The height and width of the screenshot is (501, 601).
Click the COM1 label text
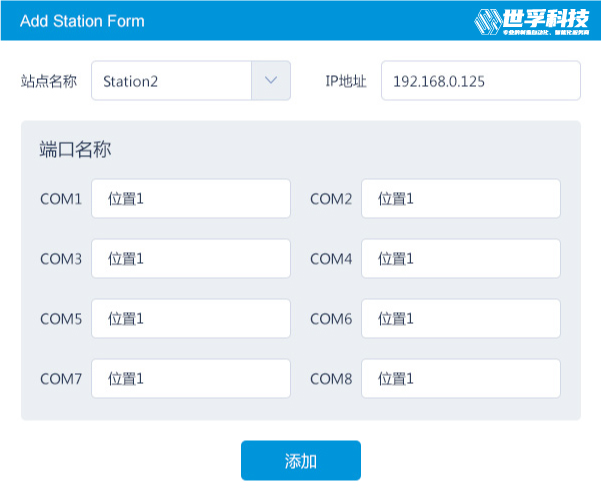(x=61, y=199)
